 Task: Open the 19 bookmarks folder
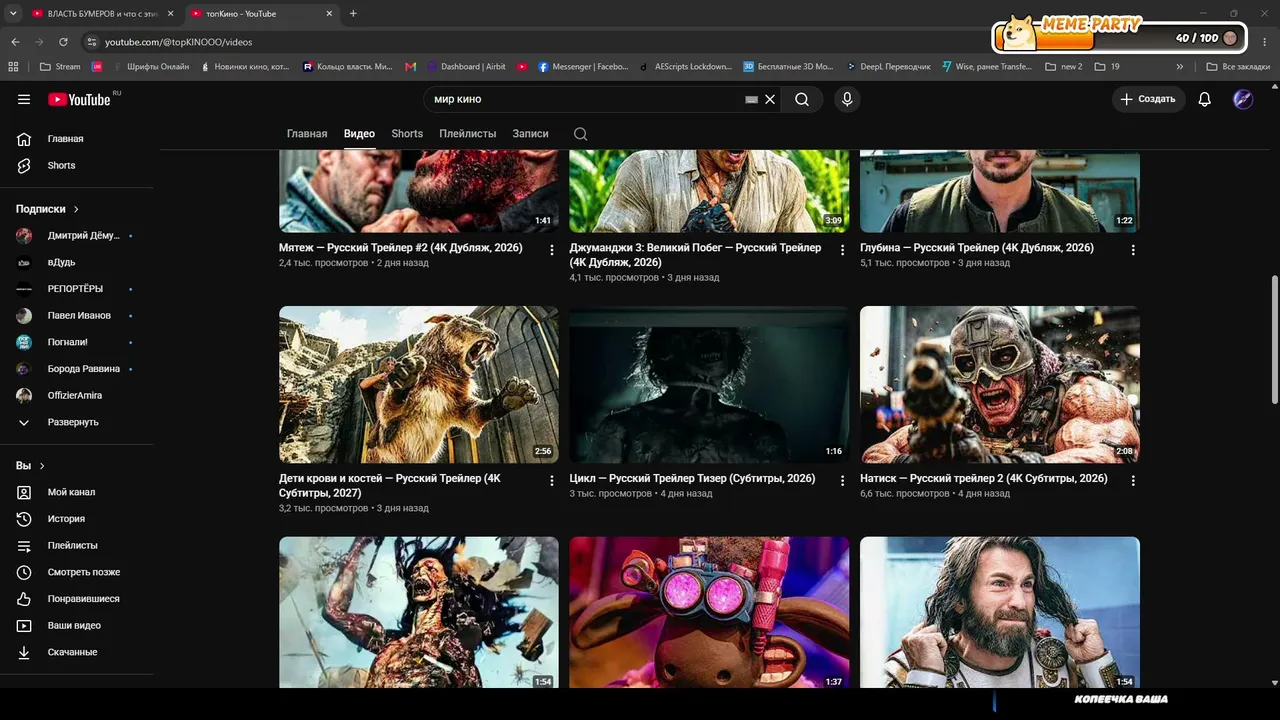click(1107, 67)
